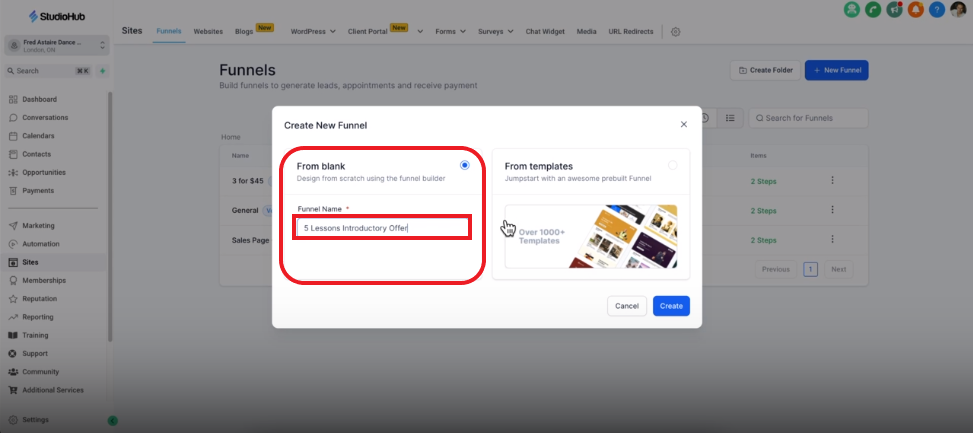Collapse the sidebar with the green arrow

click(x=112, y=420)
